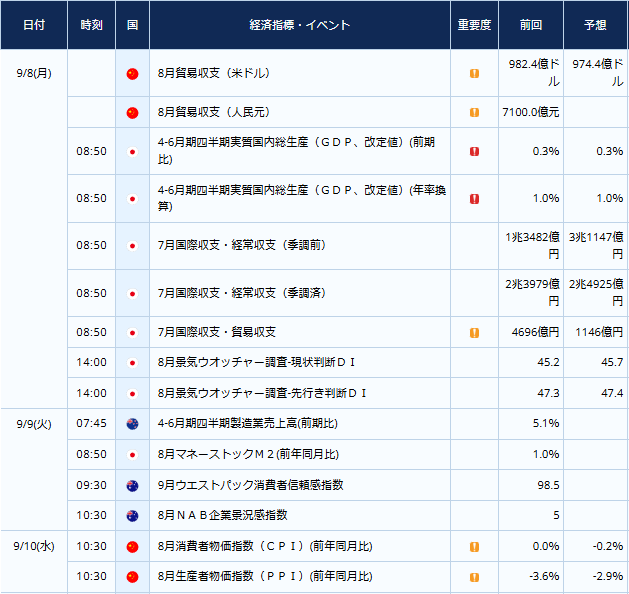Click GDP 改定値 (年率換算) event text
The image size is (629, 594).
pos(302,198)
